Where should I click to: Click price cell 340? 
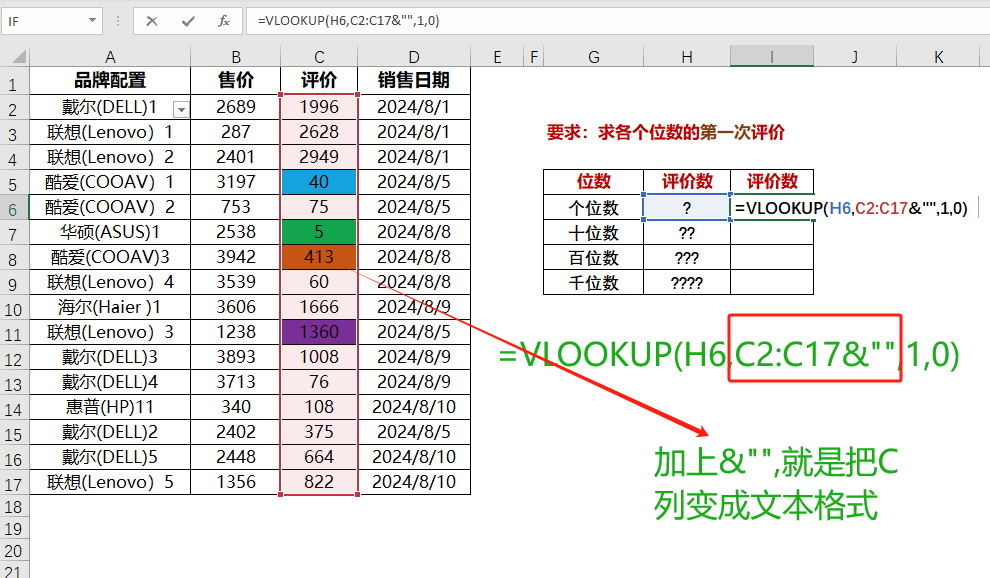tap(236, 407)
